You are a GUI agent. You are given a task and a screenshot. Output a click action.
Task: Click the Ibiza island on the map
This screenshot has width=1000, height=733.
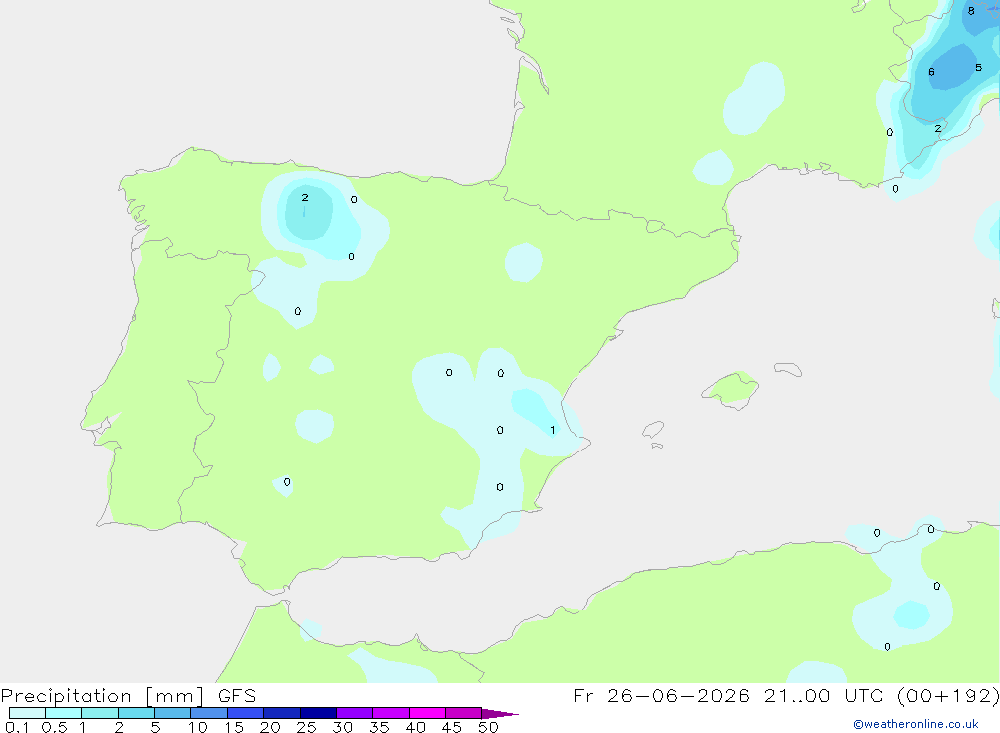[x=653, y=429]
